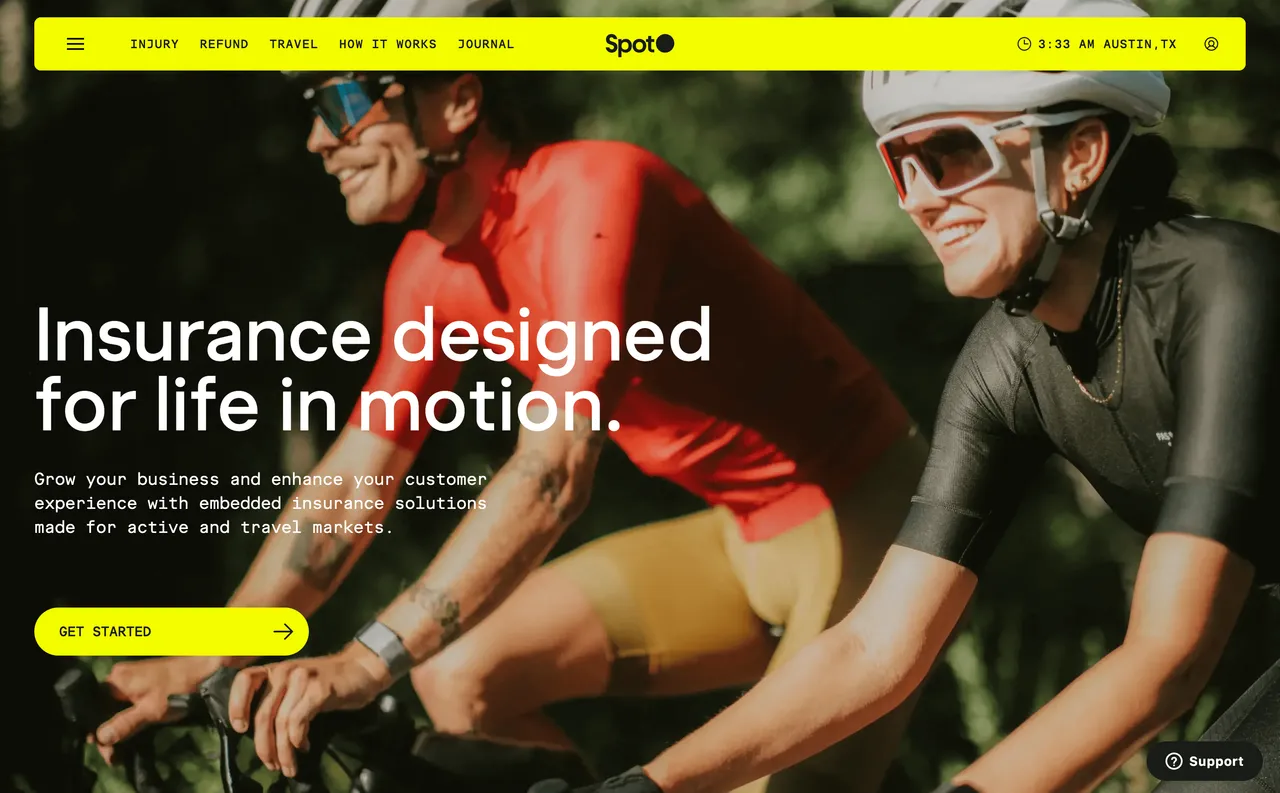Viewport: 1280px width, 793px height.
Task: Select Travel in the navigation bar
Action: [x=294, y=44]
